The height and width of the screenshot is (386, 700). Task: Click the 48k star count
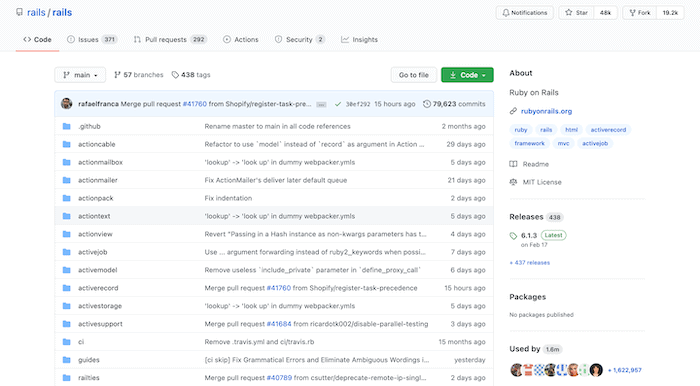tap(605, 12)
